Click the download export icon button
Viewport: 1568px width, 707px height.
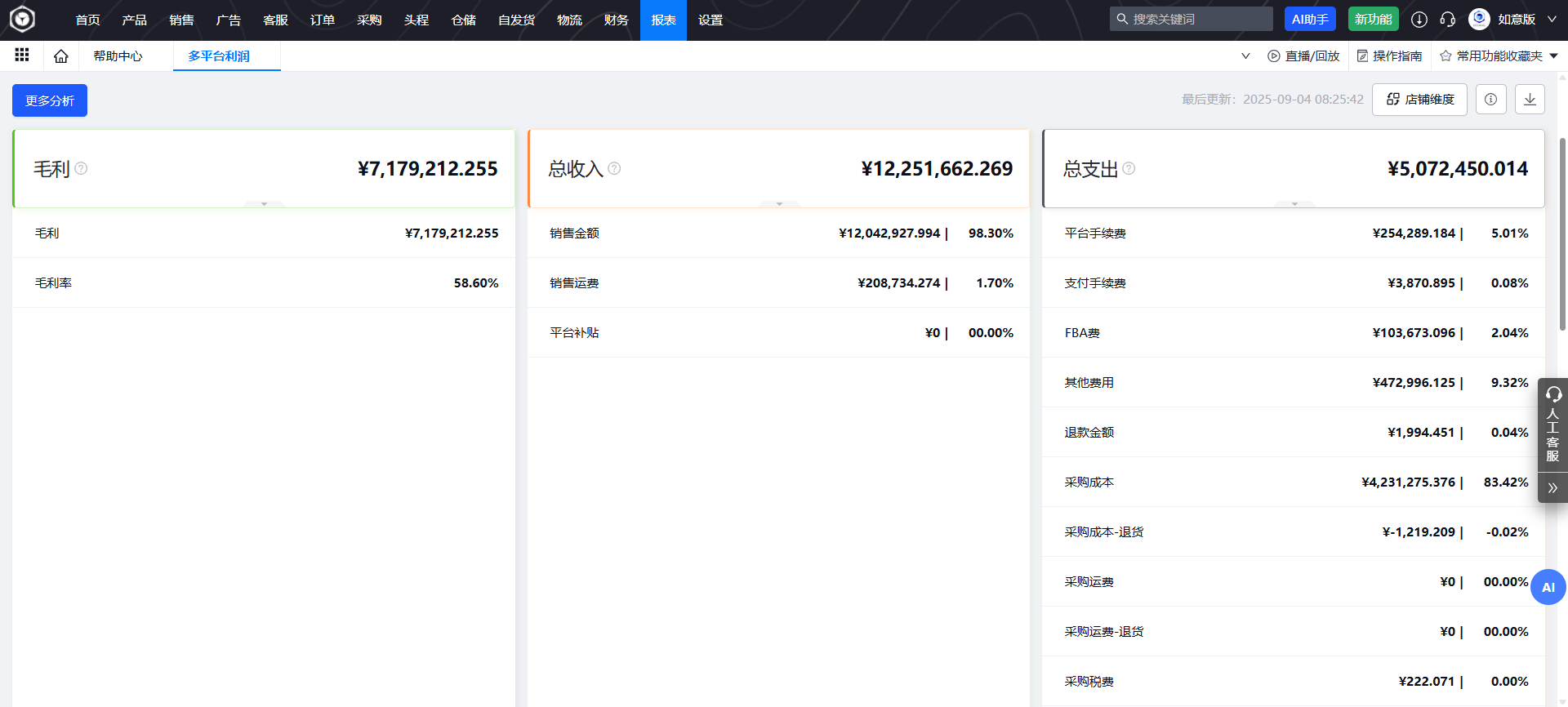pos(1530,100)
